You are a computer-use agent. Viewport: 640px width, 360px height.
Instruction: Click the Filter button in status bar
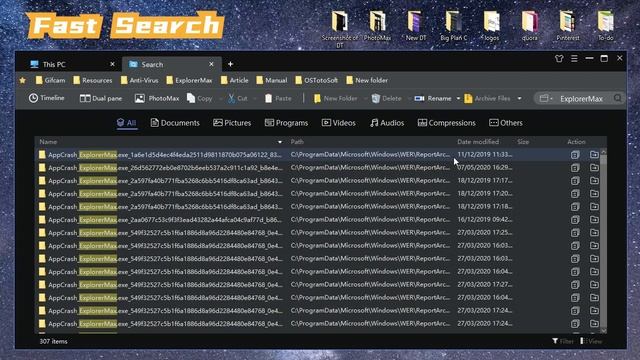563,341
